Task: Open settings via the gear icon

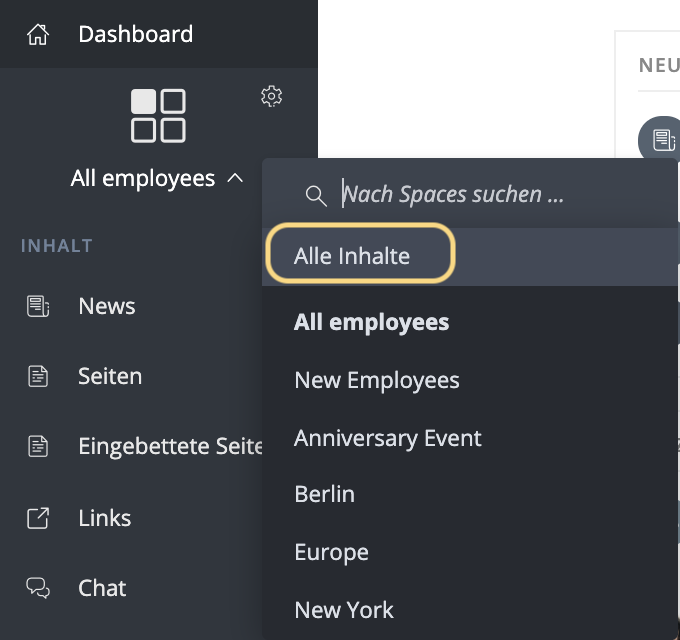Action: [271, 96]
